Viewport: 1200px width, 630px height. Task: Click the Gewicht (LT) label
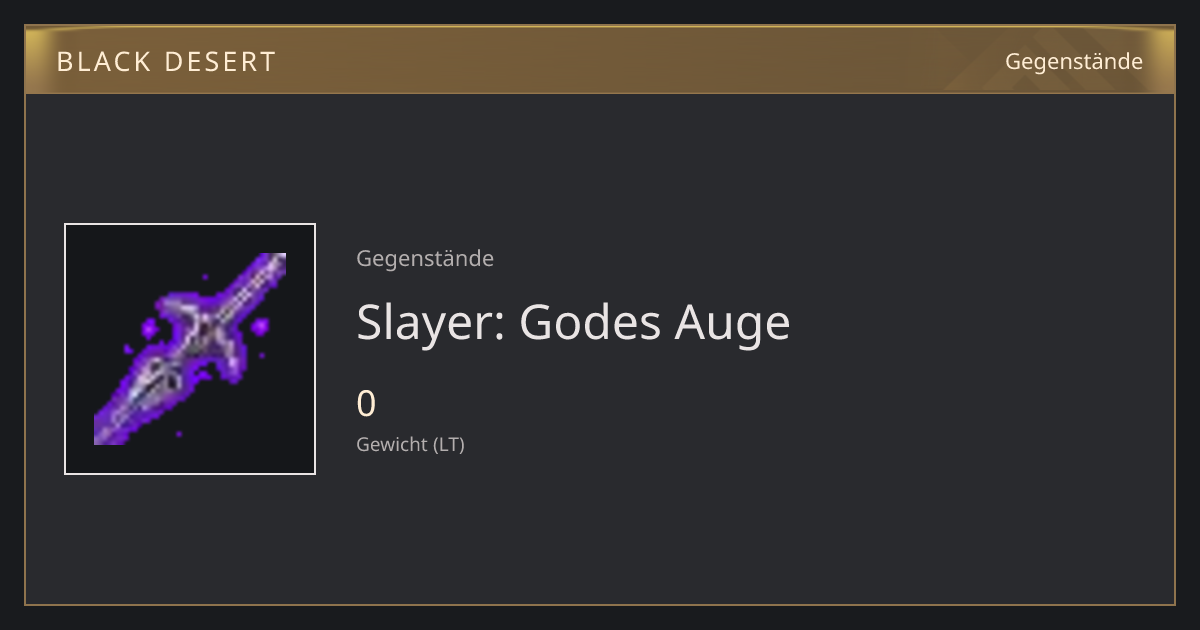click(x=410, y=445)
